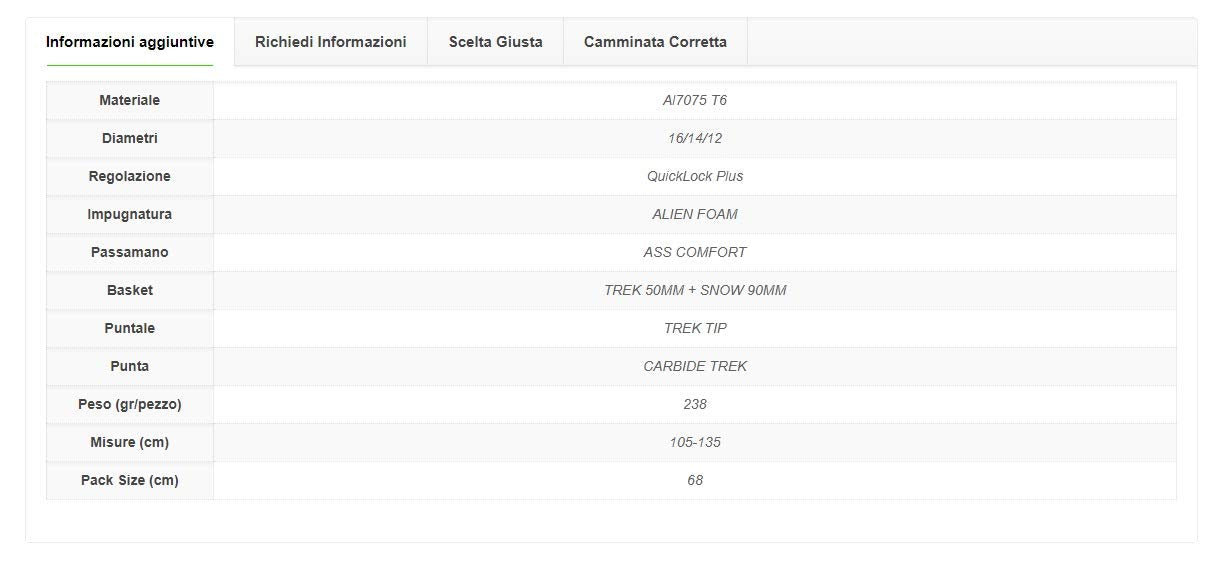The image size is (1230, 578).
Task: Show the Camminata Corretta tab
Action: pos(655,42)
